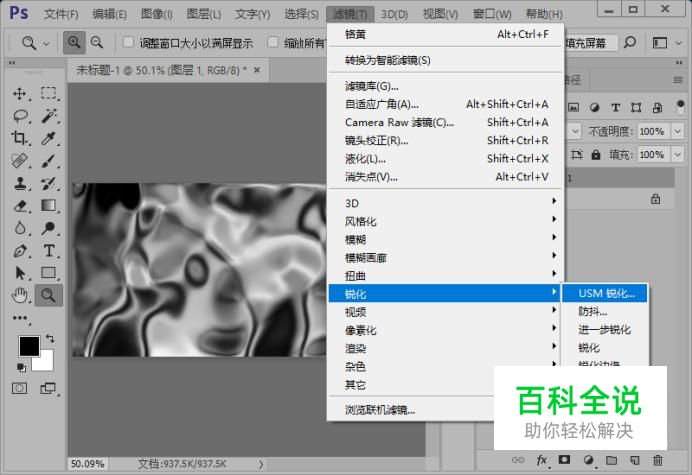Click the foreground black color swatch

tap(29, 346)
